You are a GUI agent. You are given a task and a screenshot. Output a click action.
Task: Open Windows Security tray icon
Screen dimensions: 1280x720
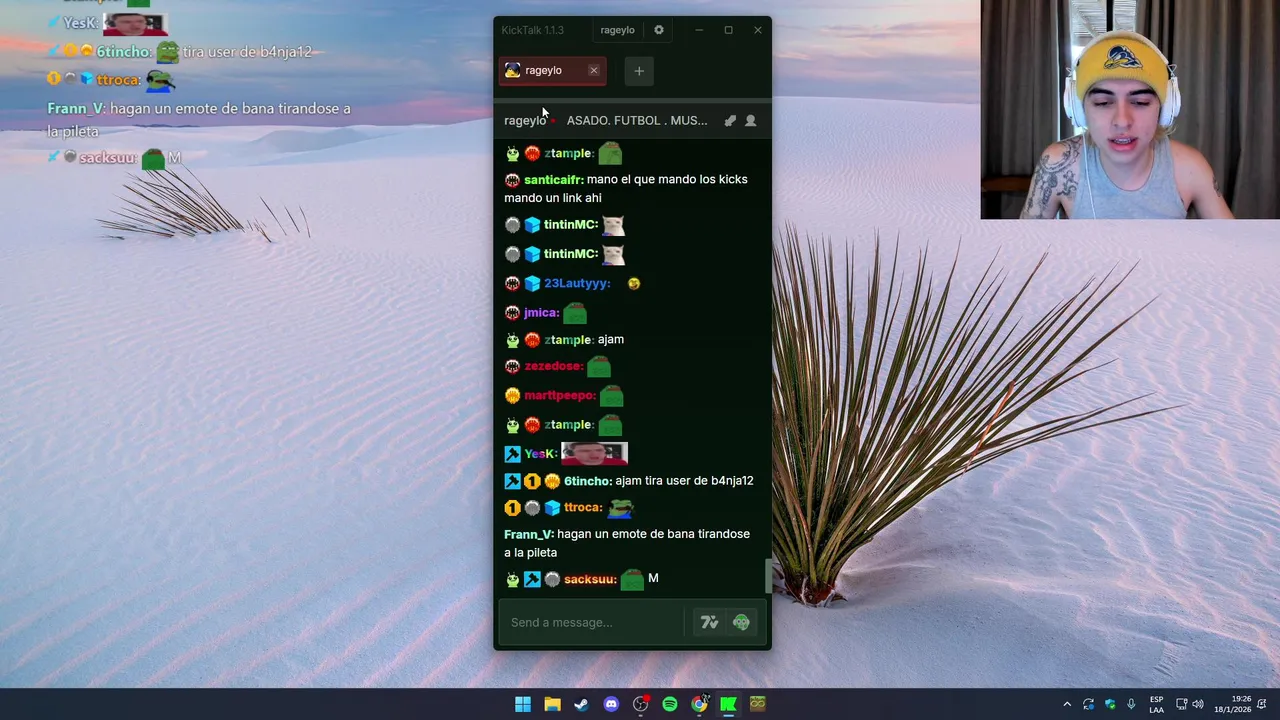tap(1110, 704)
